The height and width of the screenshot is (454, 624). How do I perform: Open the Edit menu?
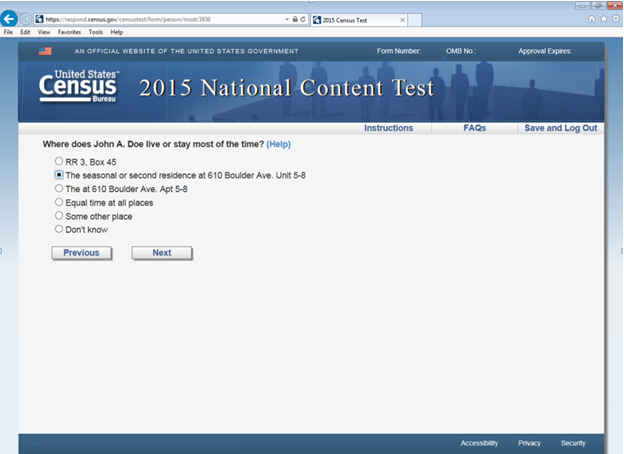pos(25,32)
